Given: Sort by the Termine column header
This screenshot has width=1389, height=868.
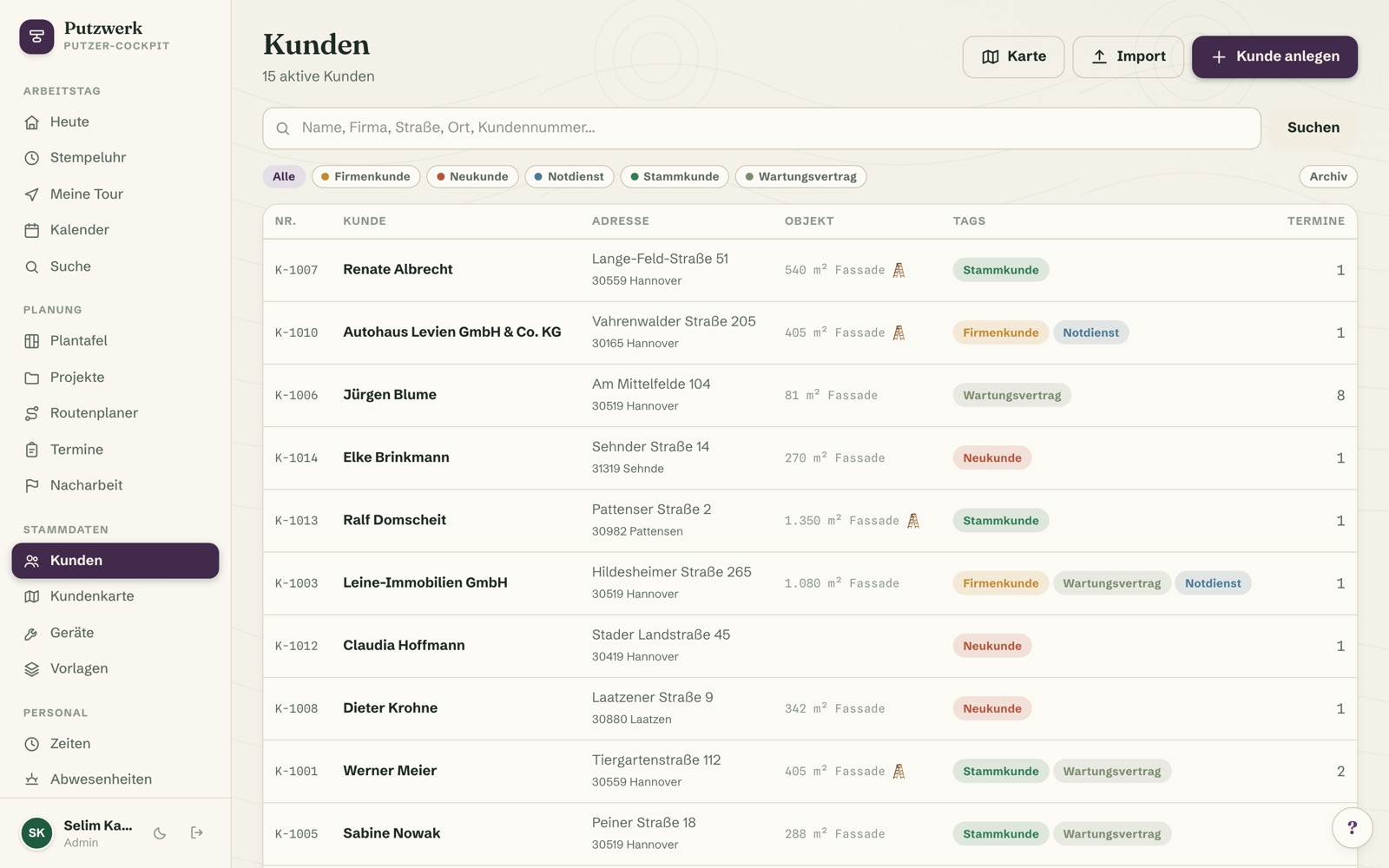Looking at the screenshot, I should tap(1315, 221).
